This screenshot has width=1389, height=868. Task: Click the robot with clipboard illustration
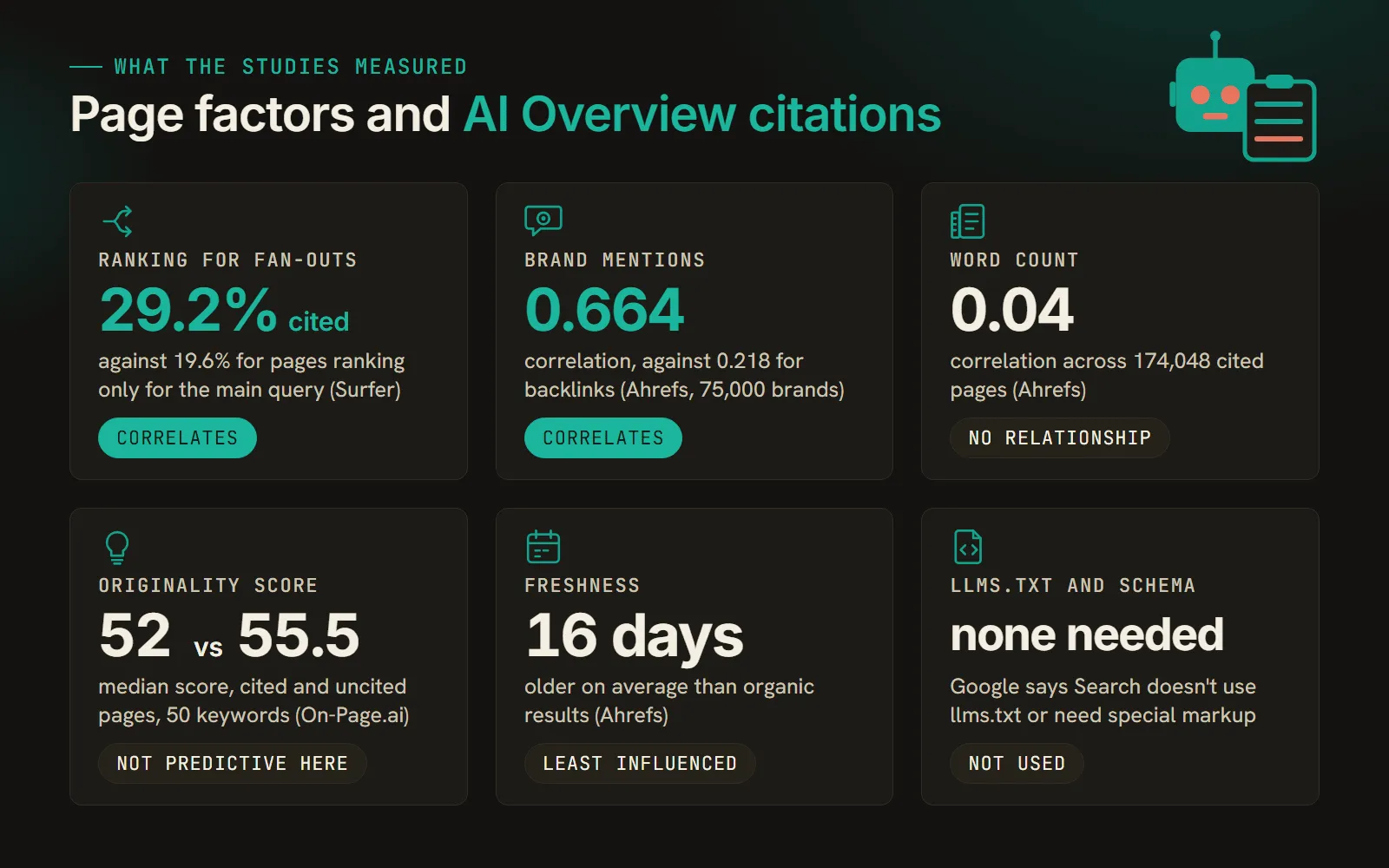pos(1243,97)
